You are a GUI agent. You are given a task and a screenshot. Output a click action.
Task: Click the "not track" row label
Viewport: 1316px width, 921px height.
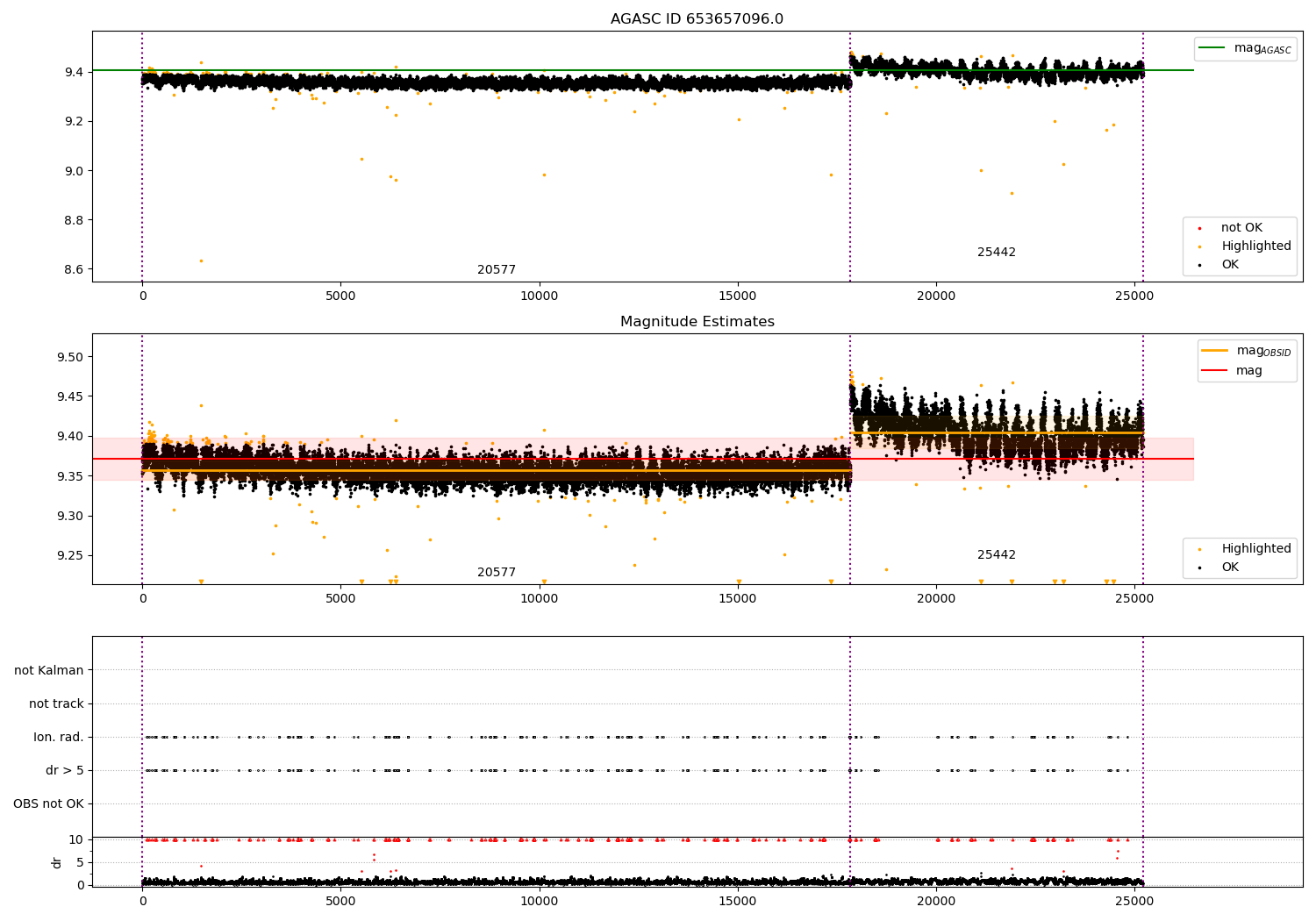tap(56, 703)
